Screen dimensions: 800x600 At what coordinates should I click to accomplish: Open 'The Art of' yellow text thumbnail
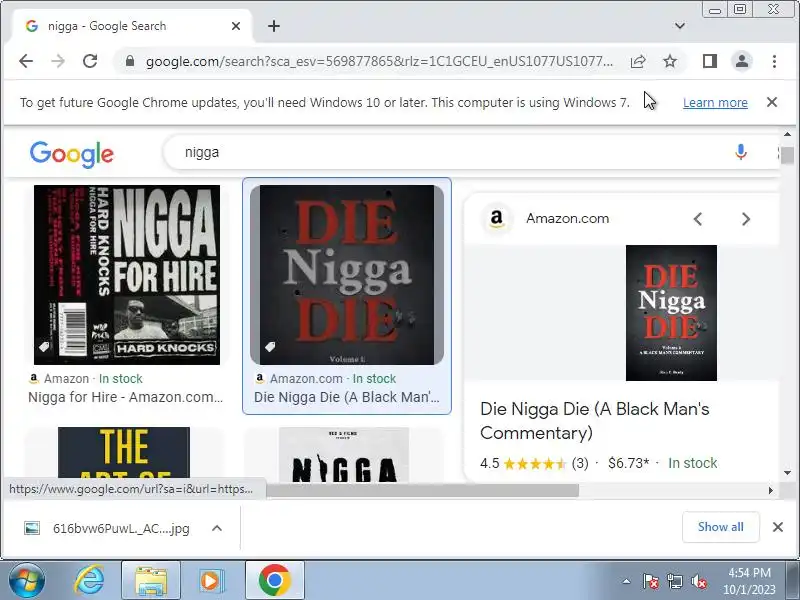tap(124, 453)
